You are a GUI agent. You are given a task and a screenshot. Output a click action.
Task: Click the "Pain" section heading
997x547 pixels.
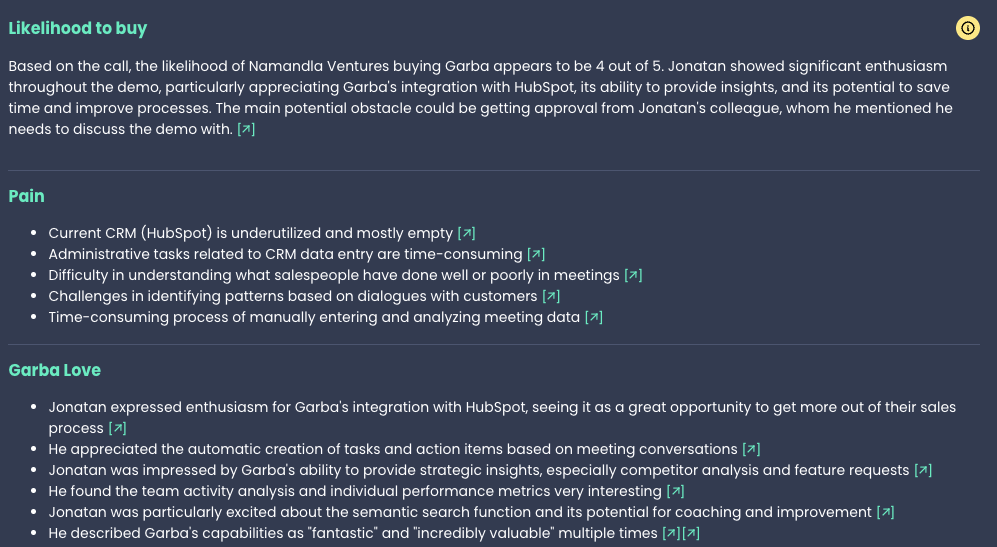coord(27,196)
